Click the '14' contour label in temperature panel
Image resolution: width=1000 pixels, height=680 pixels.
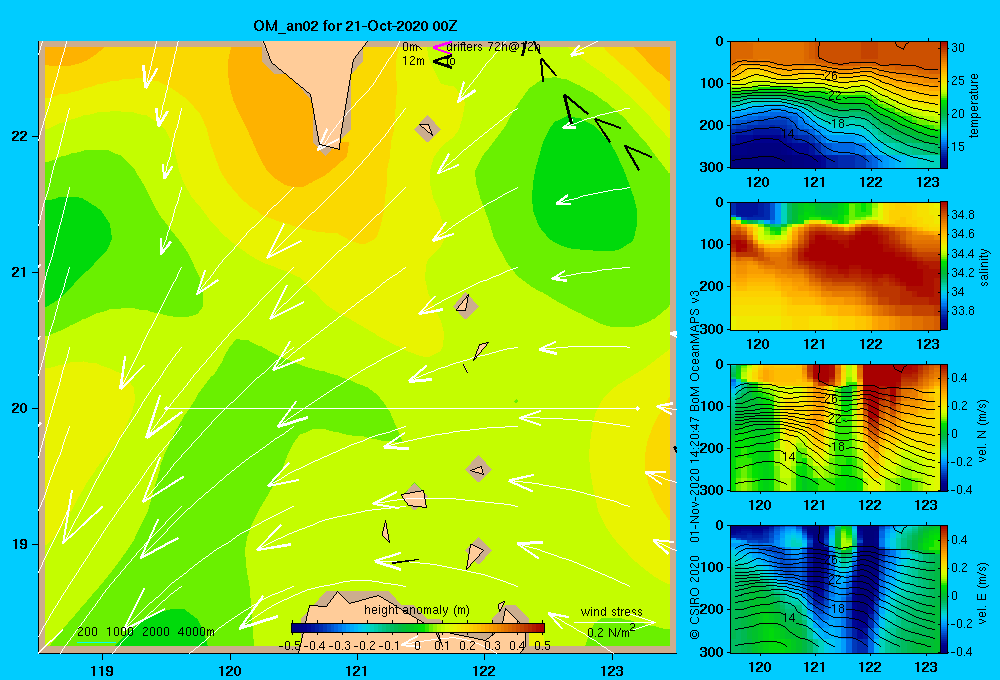click(x=788, y=134)
